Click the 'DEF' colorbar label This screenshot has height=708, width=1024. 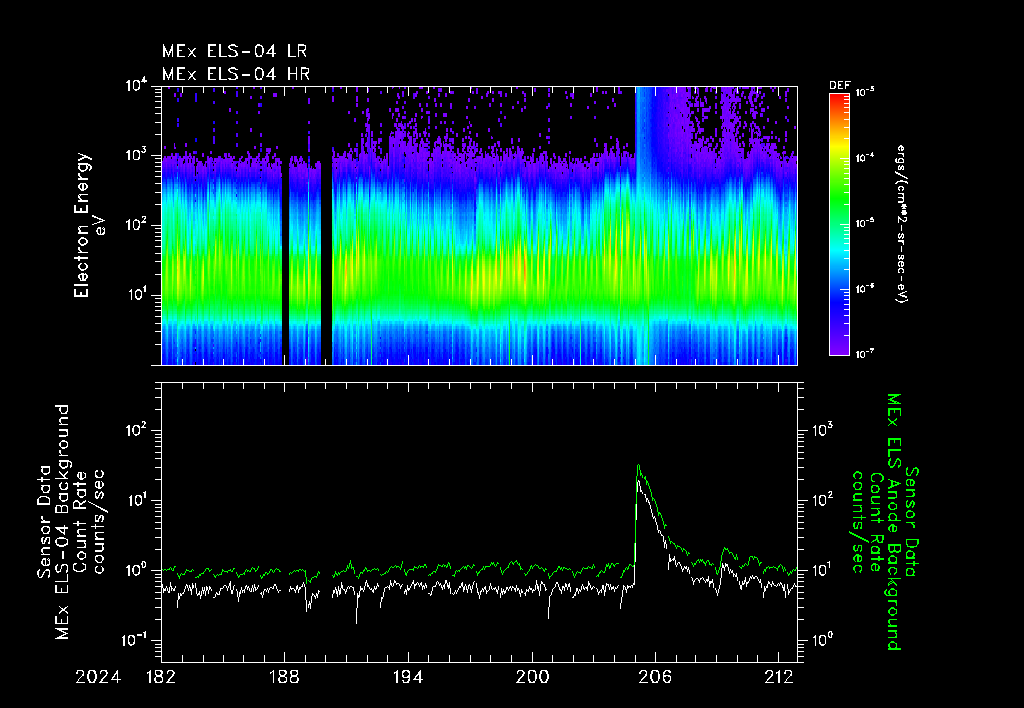coord(839,86)
